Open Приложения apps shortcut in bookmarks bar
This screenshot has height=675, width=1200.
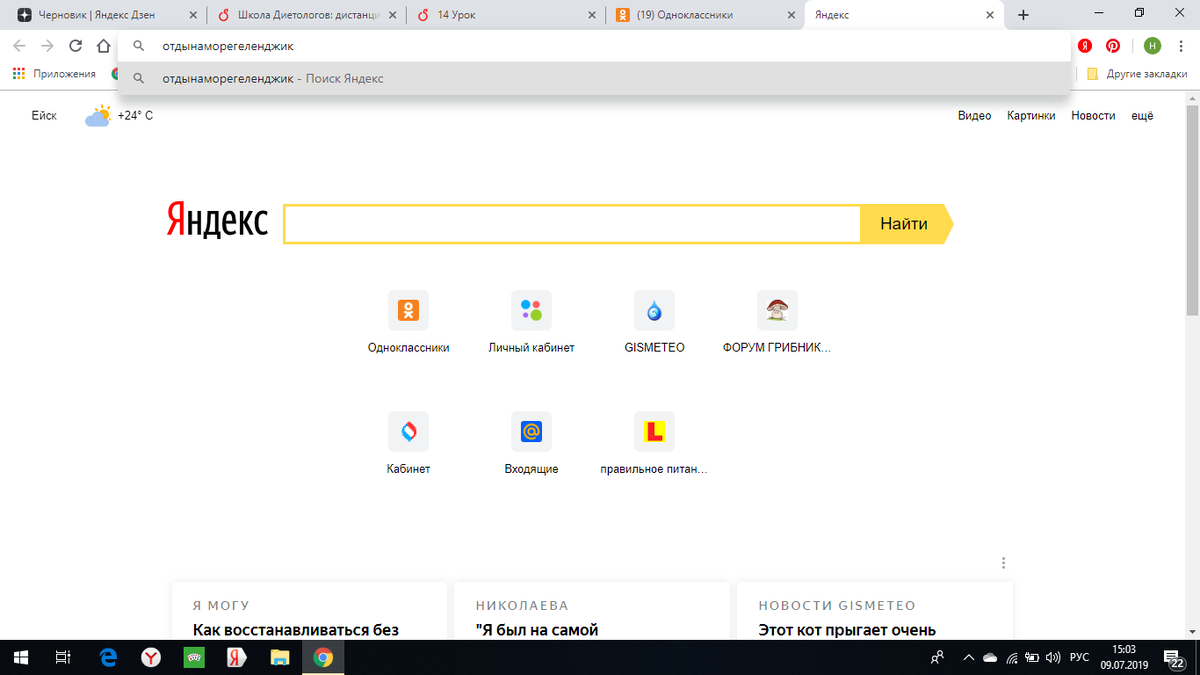click(54, 74)
